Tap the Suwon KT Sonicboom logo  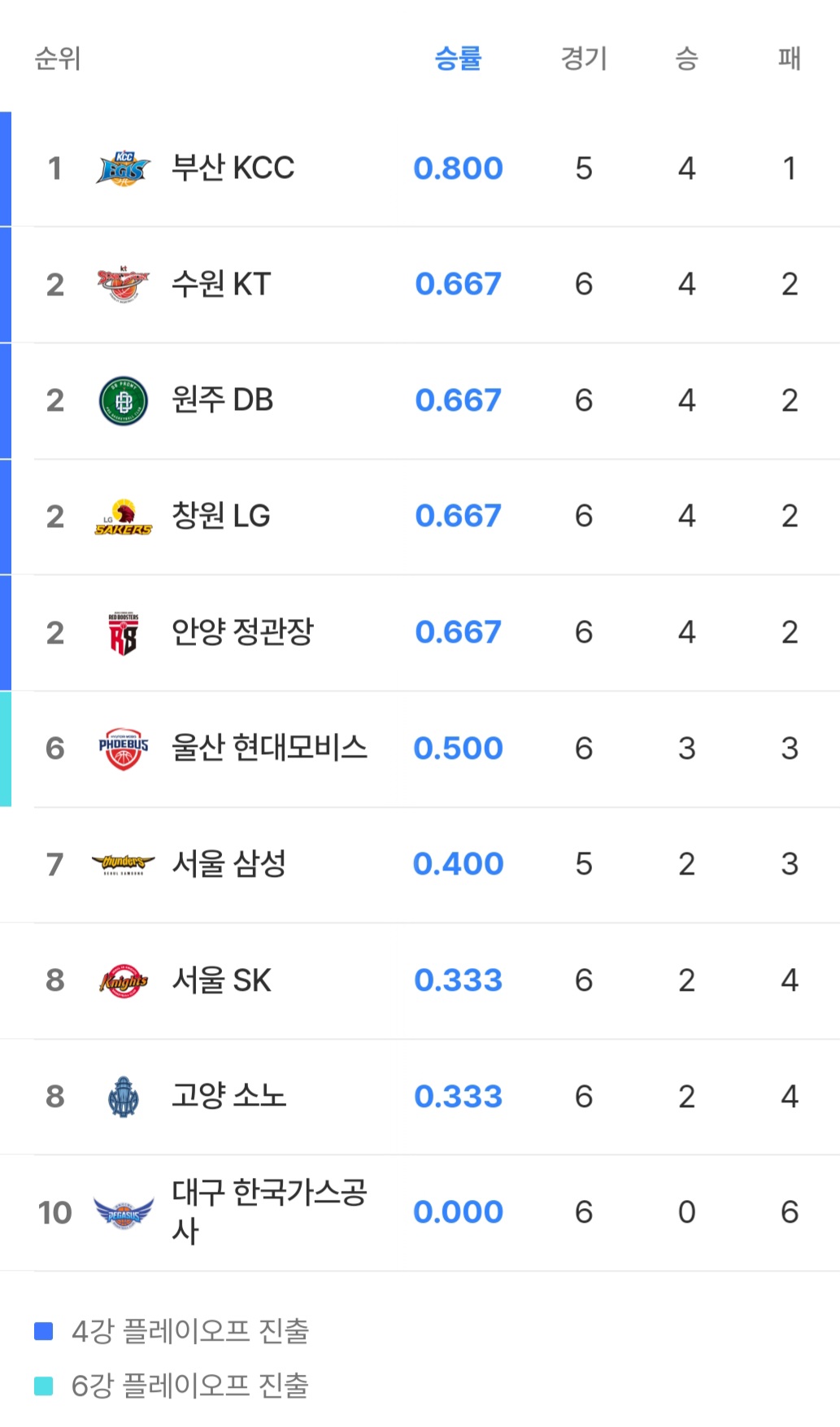(123, 284)
